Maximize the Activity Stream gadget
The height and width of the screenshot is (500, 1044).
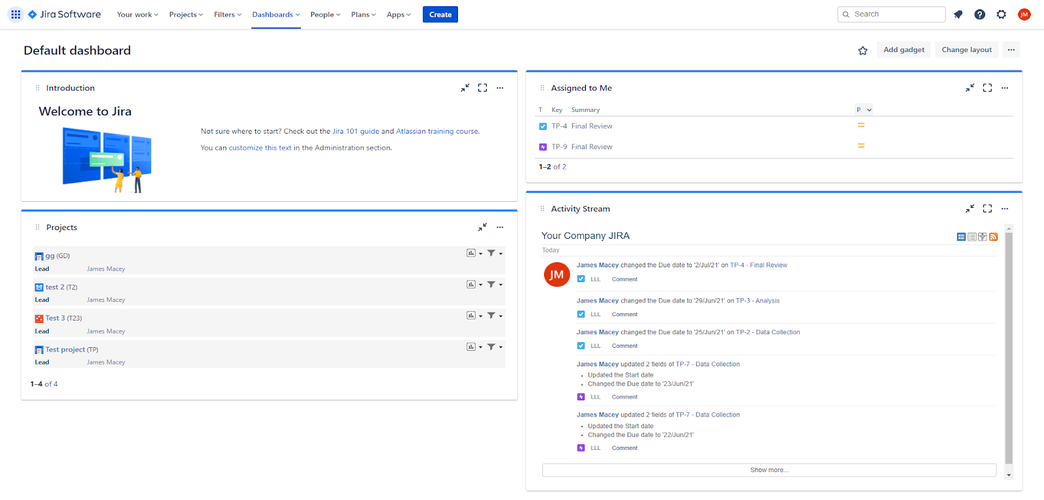pos(987,209)
